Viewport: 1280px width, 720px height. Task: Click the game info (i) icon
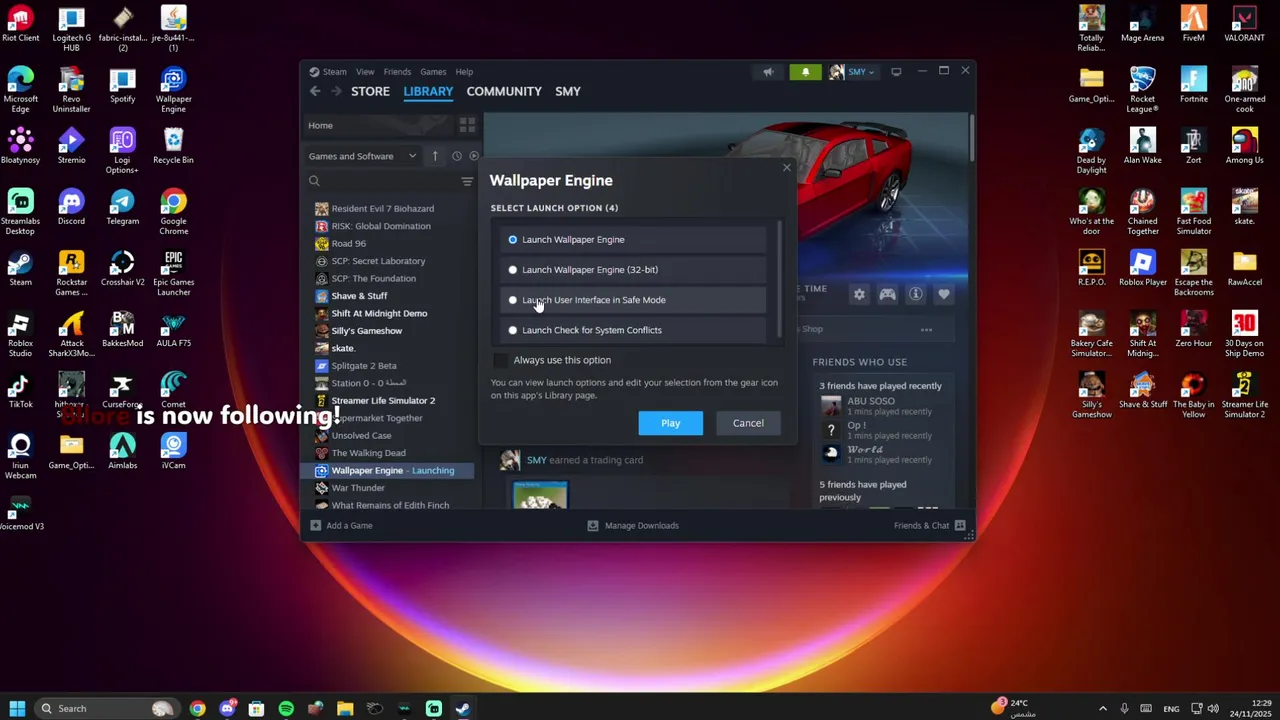(915, 295)
